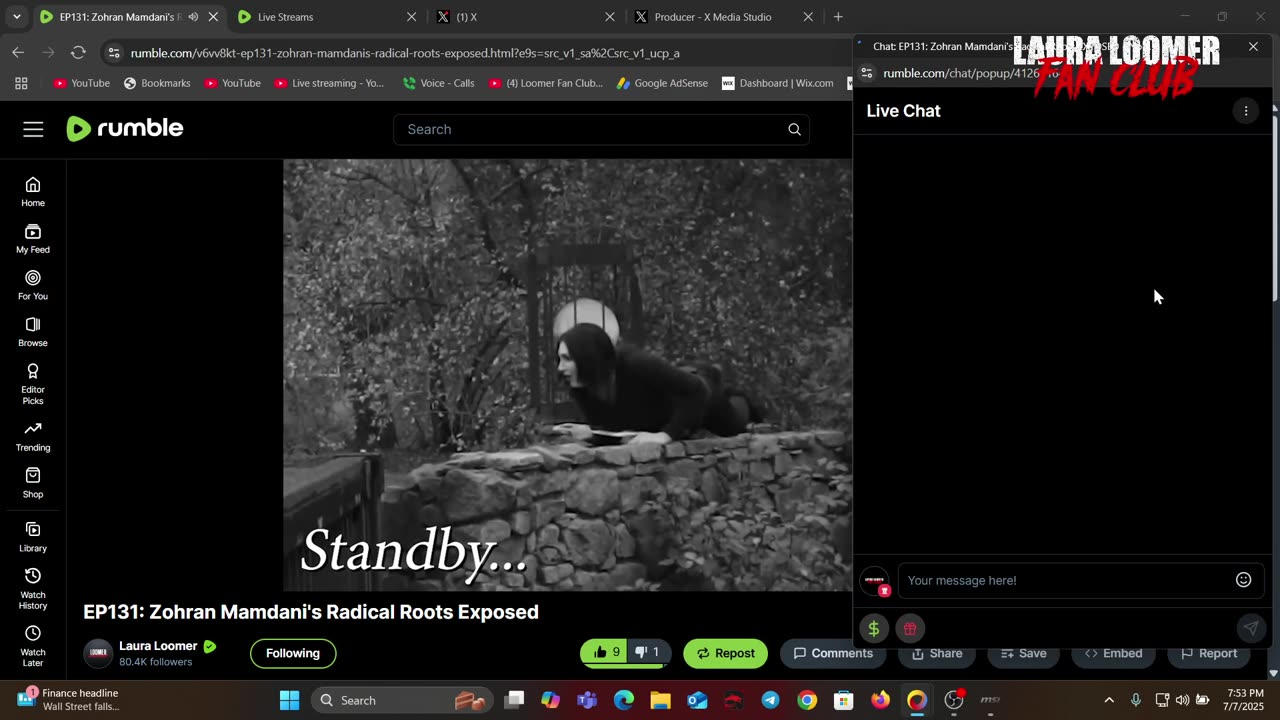Click the Rumble logo
This screenshot has height=720, width=1280.
(x=125, y=128)
